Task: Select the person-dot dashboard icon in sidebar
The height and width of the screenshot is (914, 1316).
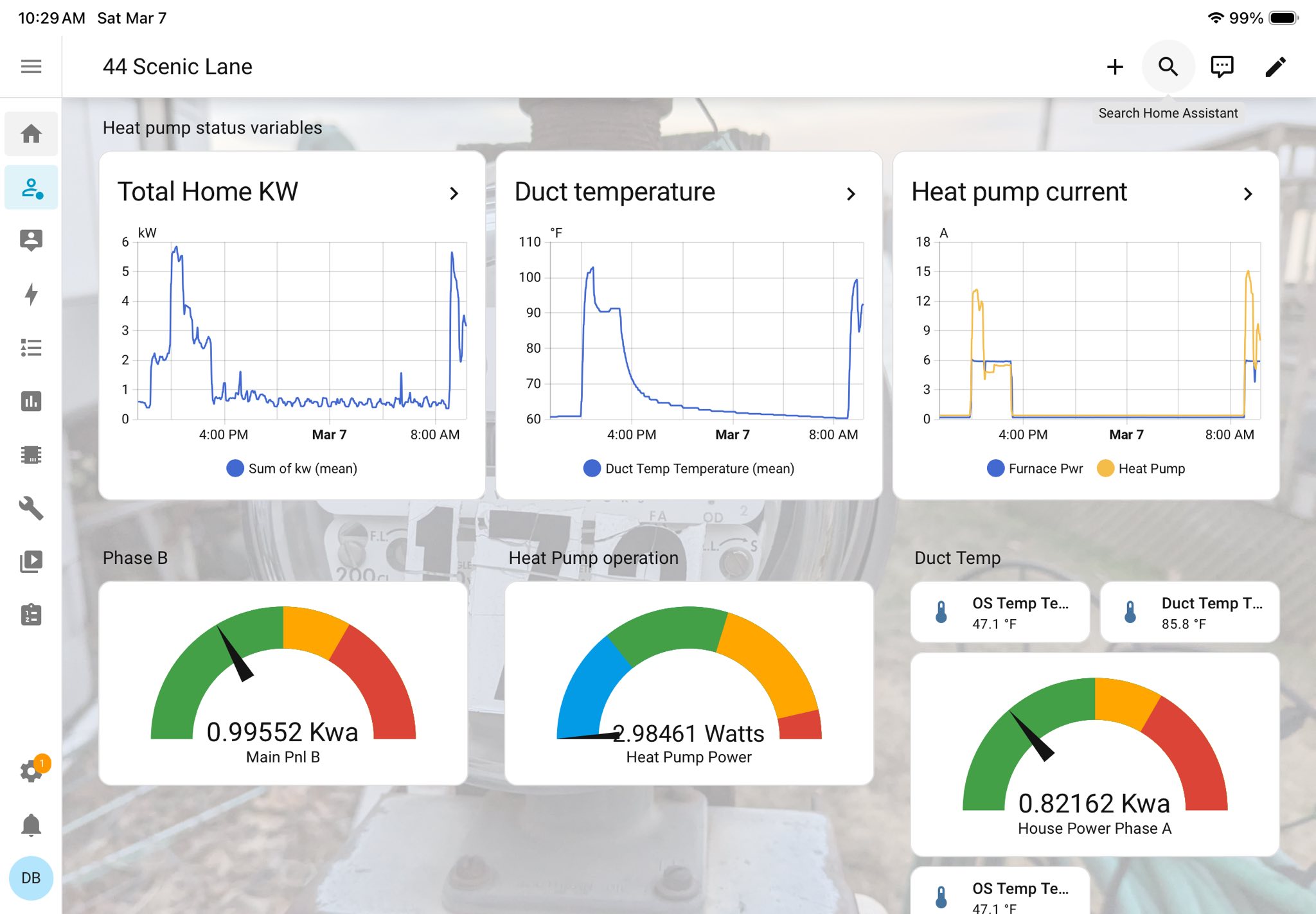Action: click(x=31, y=188)
